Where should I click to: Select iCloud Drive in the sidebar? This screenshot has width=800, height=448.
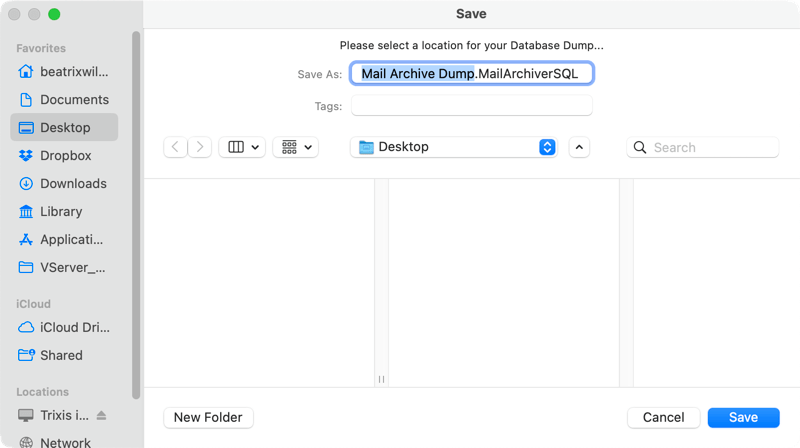click(x=74, y=328)
